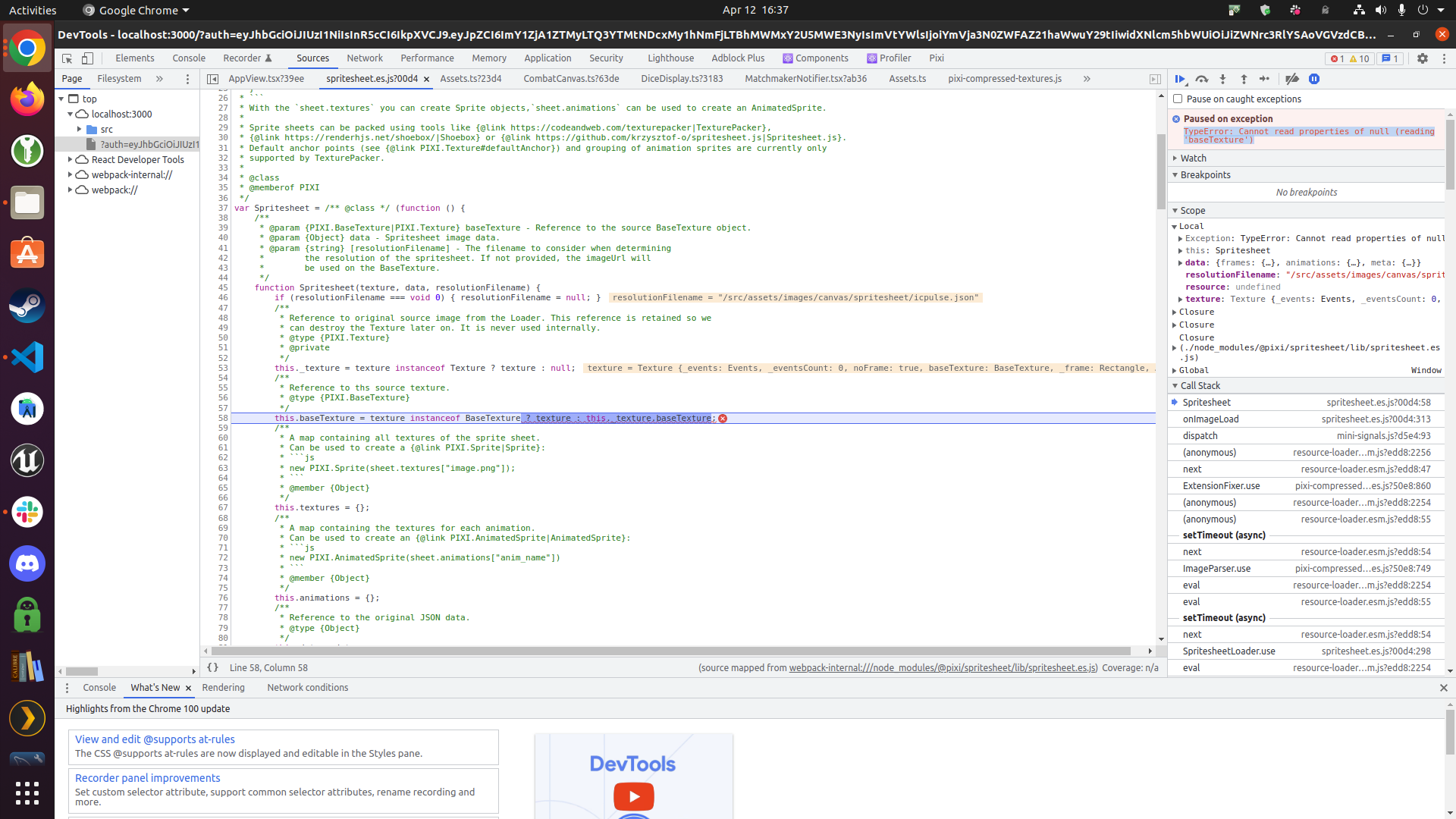Screen dimensions: 1456x819
Task: Enable Pause on caught exceptions checkbox
Action: click(1178, 99)
